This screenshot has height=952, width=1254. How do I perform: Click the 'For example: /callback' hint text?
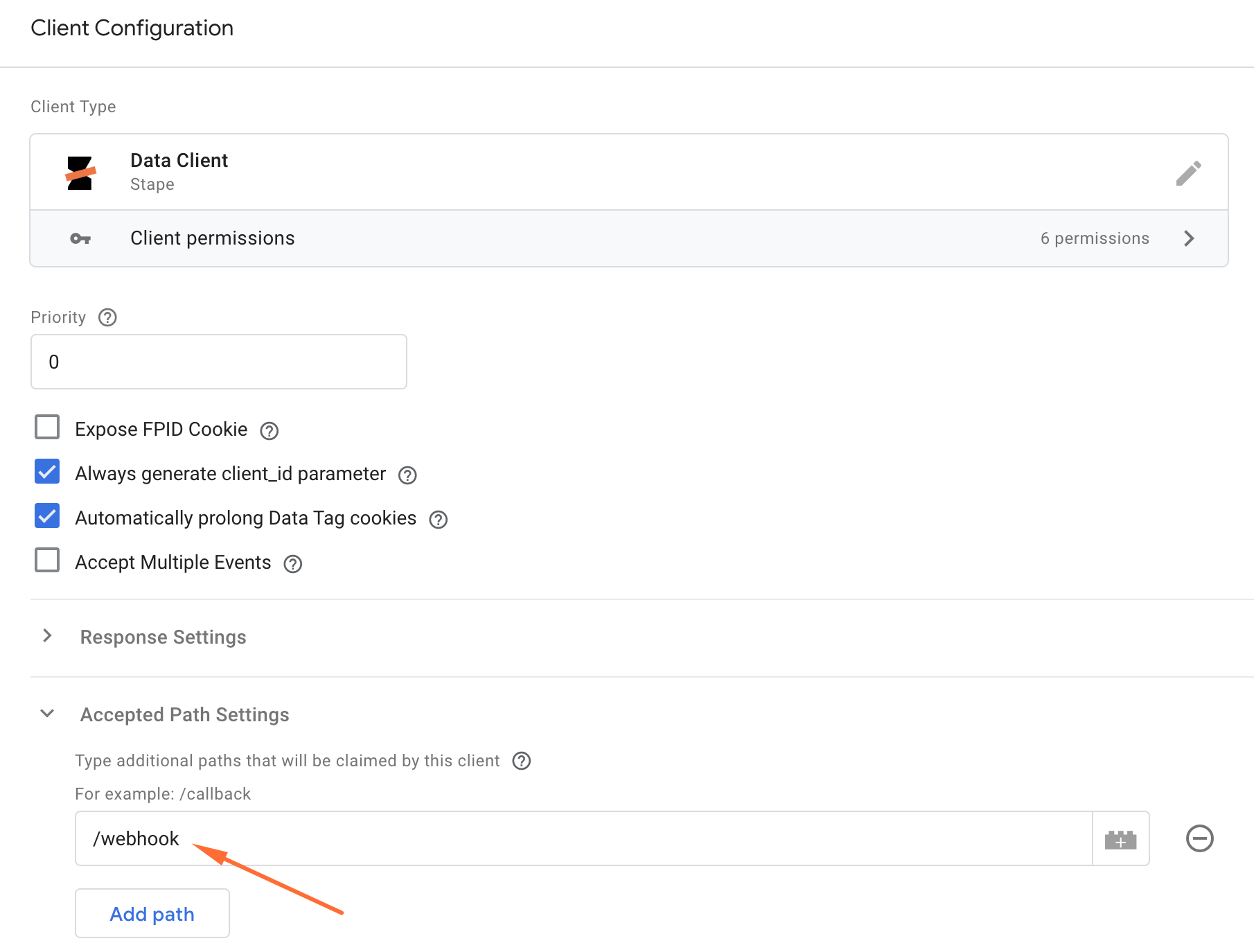[163, 794]
